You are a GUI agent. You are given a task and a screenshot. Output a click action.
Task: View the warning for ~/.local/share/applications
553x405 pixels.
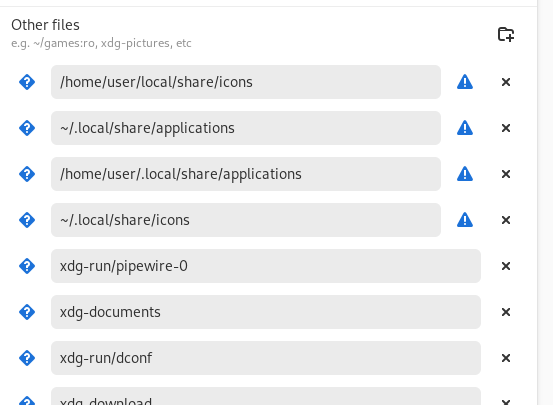(465, 128)
